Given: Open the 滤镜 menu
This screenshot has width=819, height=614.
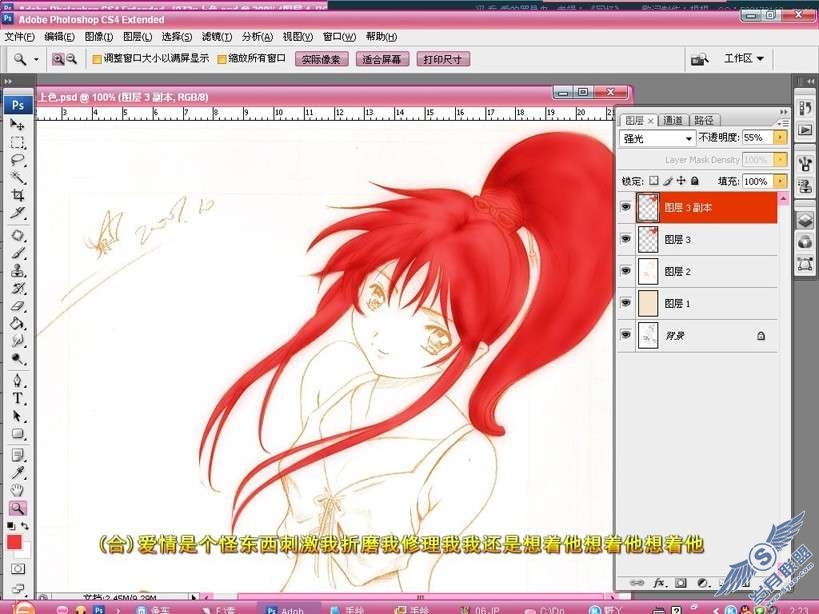Looking at the screenshot, I should click(217, 37).
